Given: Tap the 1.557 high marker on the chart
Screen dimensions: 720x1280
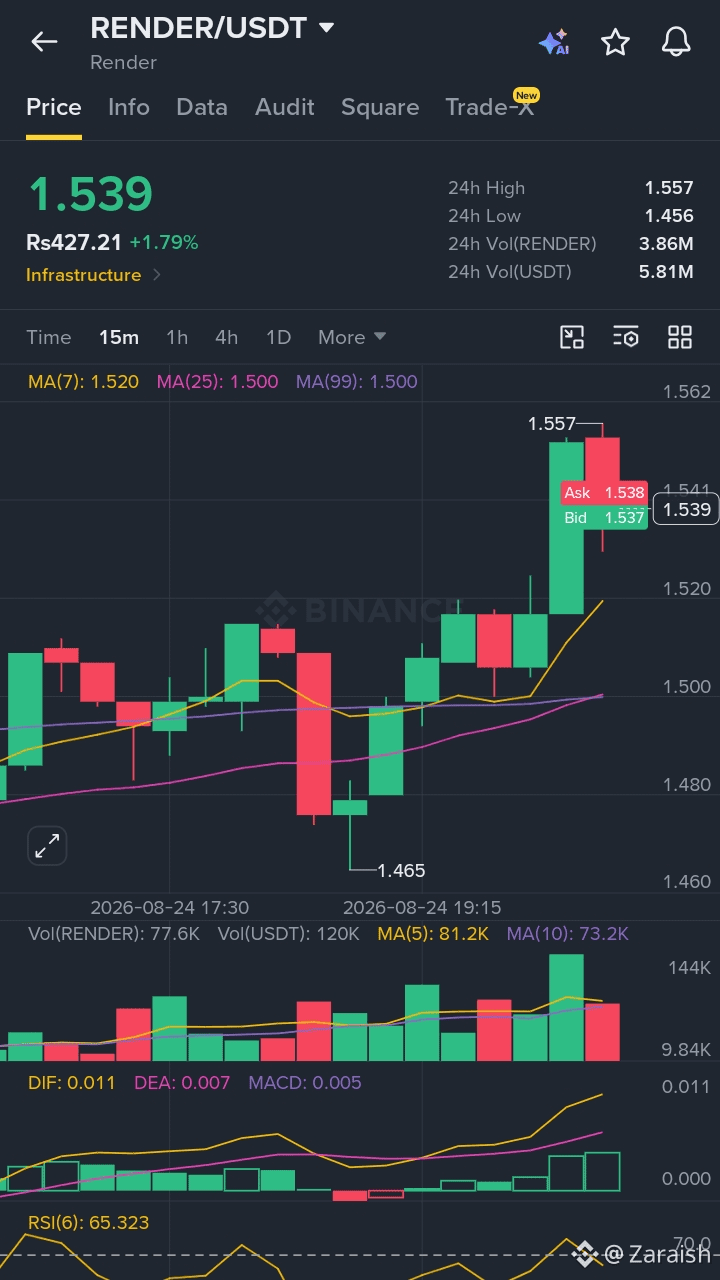Looking at the screenshot, I should point(552,424).
